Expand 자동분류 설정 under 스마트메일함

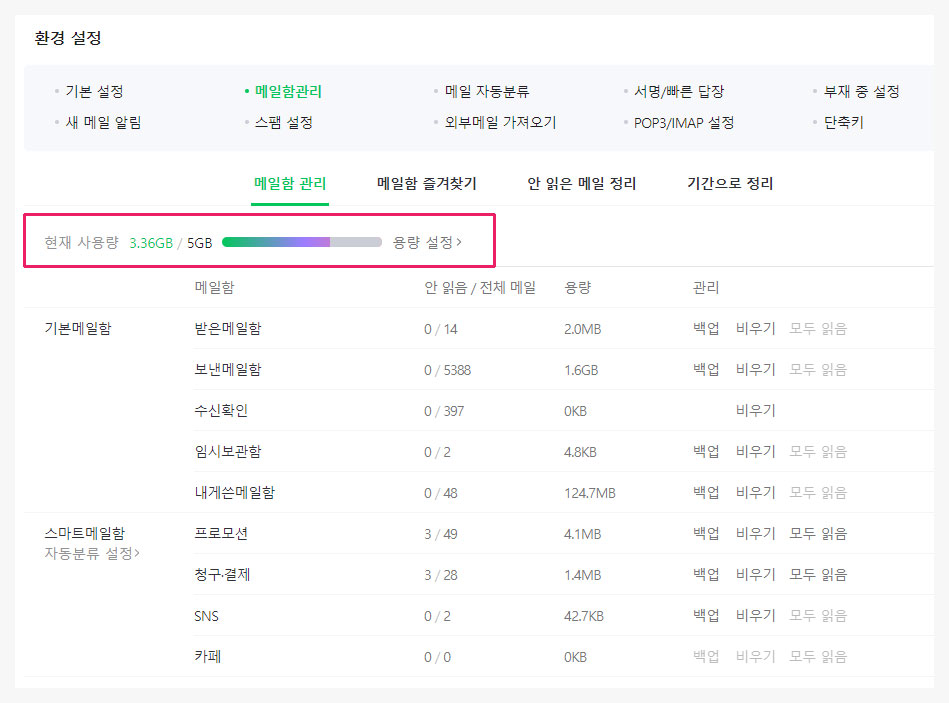(92, 553)
